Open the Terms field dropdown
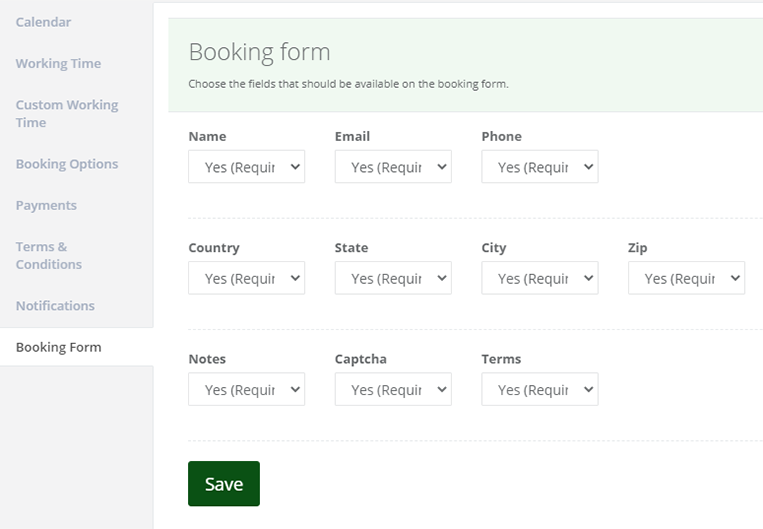The height and width of the screenshot is (529, 763). (540, 389)
